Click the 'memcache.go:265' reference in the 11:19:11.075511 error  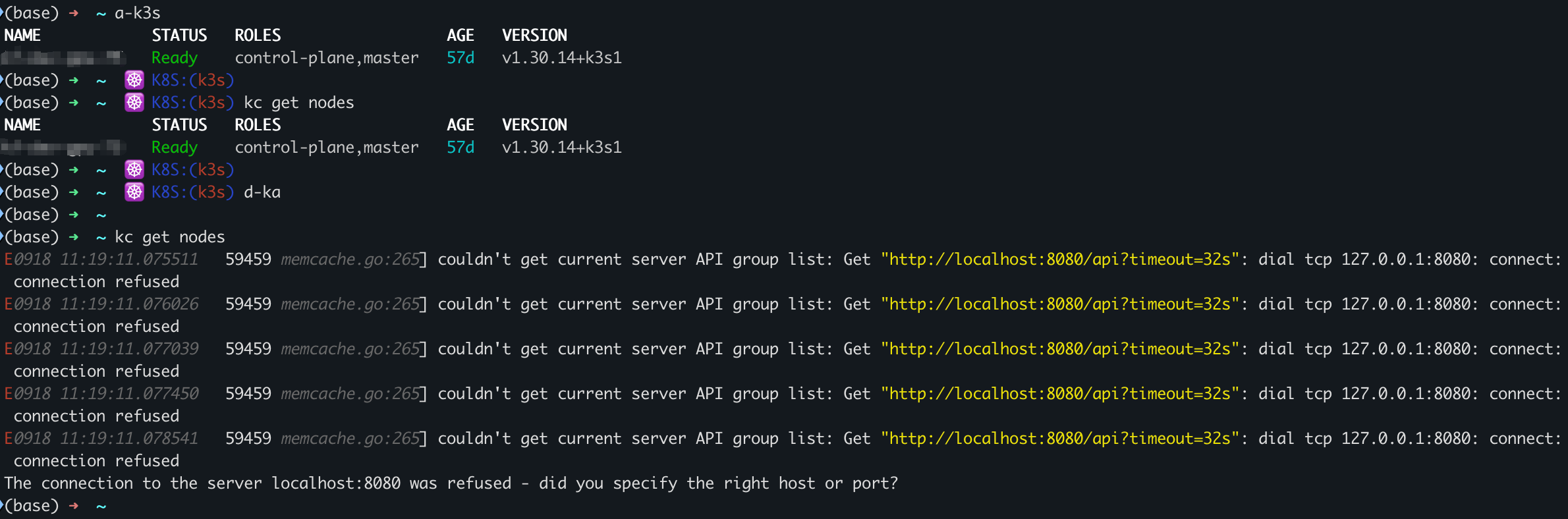click(350, 259)
